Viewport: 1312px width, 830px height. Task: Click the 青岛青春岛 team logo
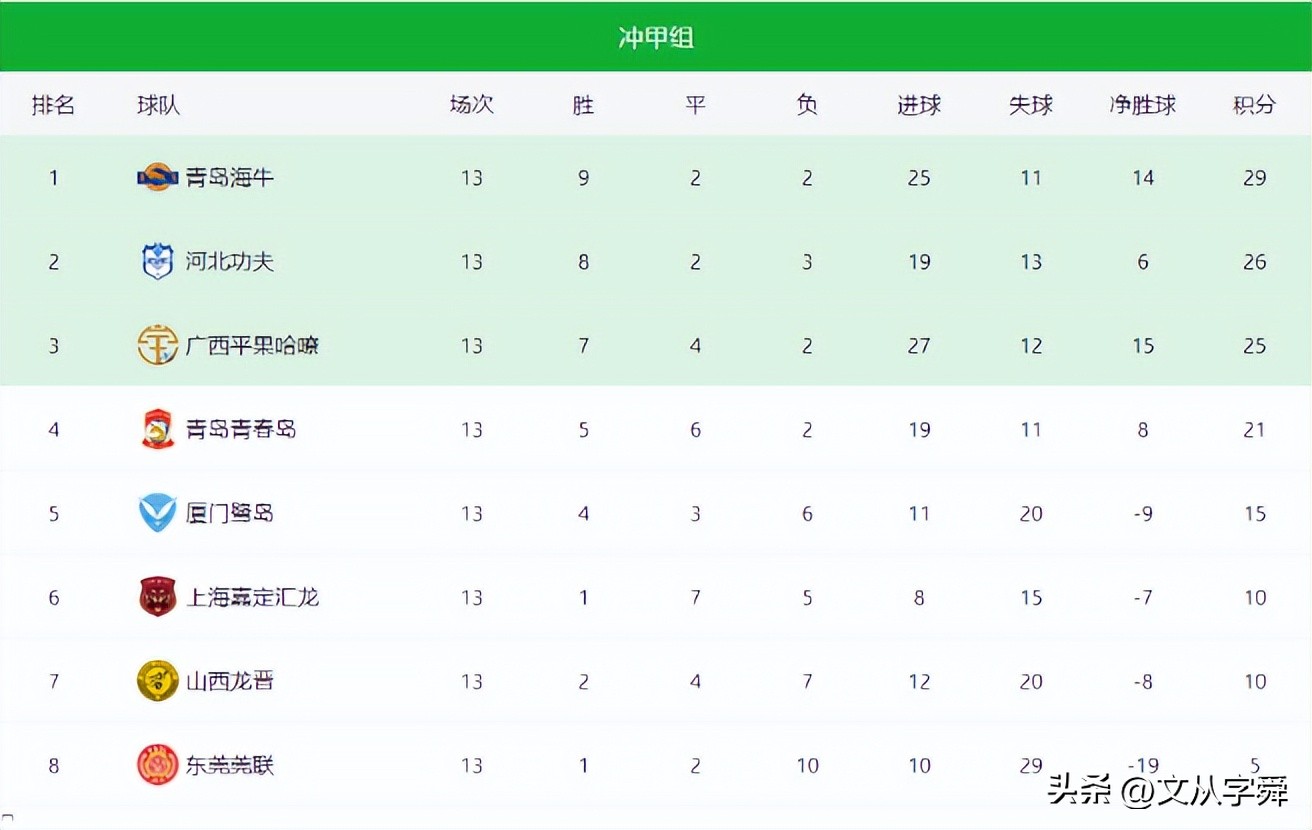click(x=157, y=430)
